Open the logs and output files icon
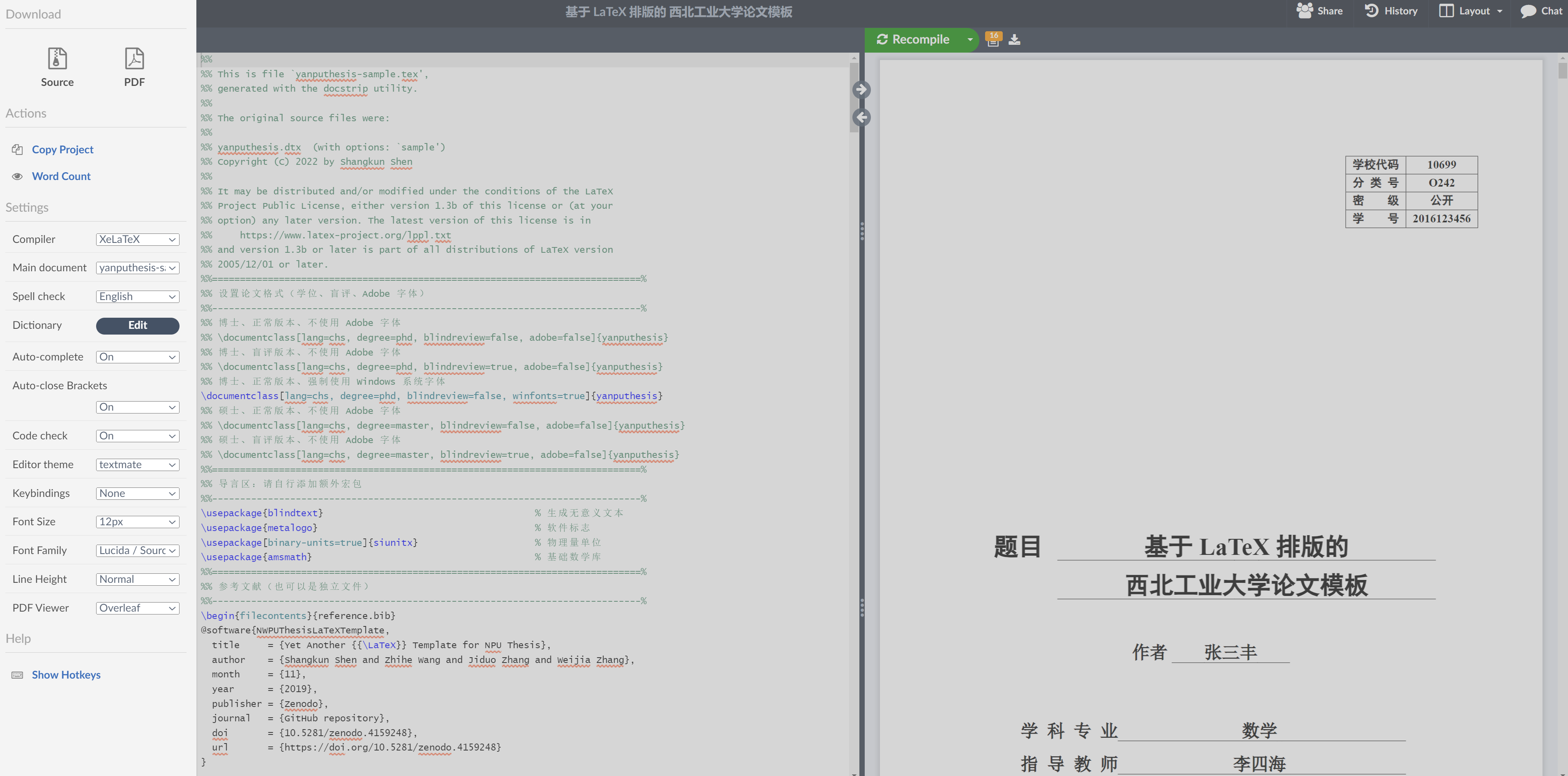The image size is (1568, 776). tap(993, 39)
